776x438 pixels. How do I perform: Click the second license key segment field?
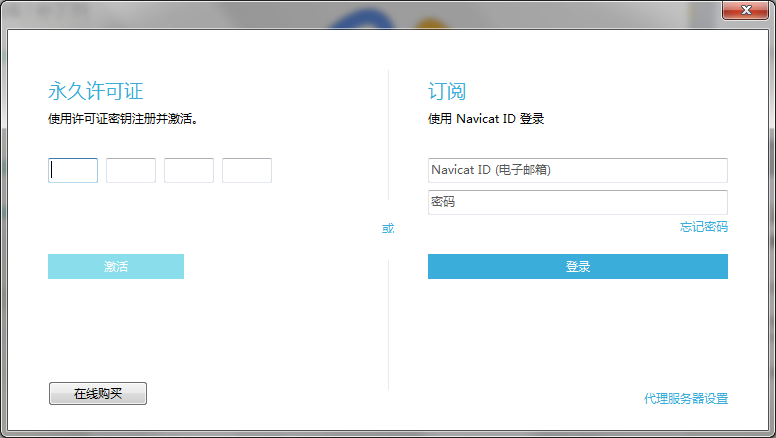tap(131, 170)
